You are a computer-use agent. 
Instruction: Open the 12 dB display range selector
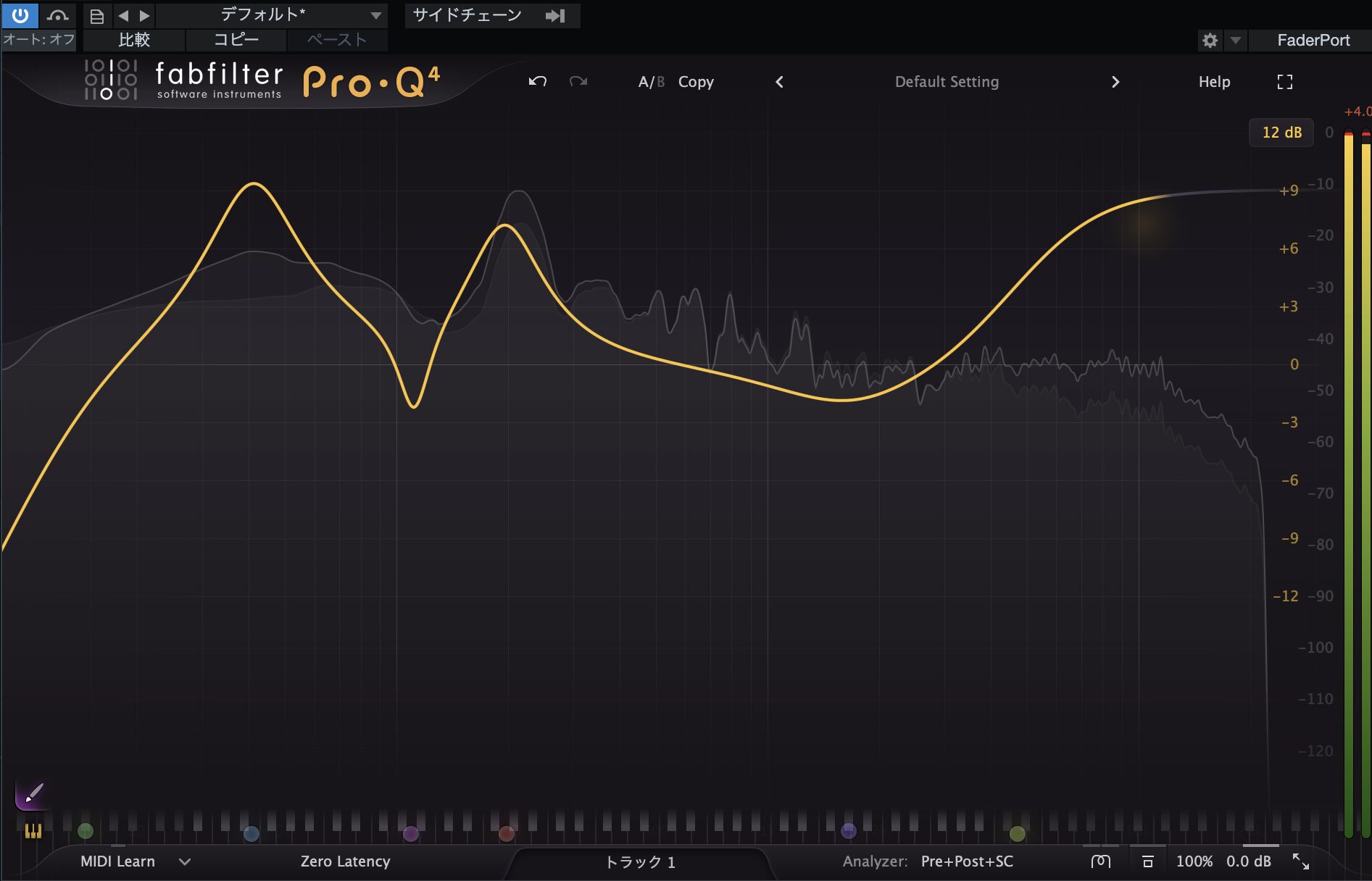click(x=1281, y=133)
